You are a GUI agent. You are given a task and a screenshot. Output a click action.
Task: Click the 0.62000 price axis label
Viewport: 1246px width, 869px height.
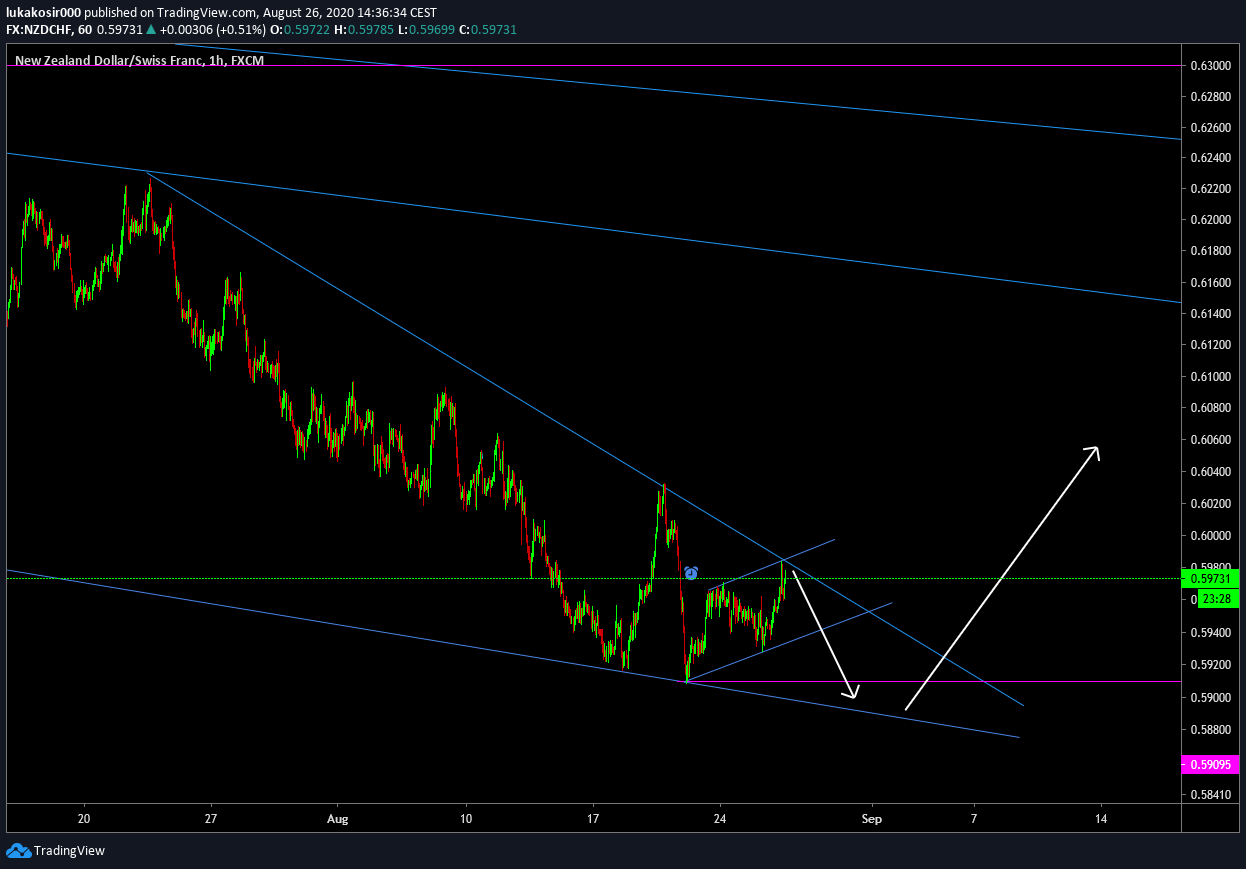1210,220
